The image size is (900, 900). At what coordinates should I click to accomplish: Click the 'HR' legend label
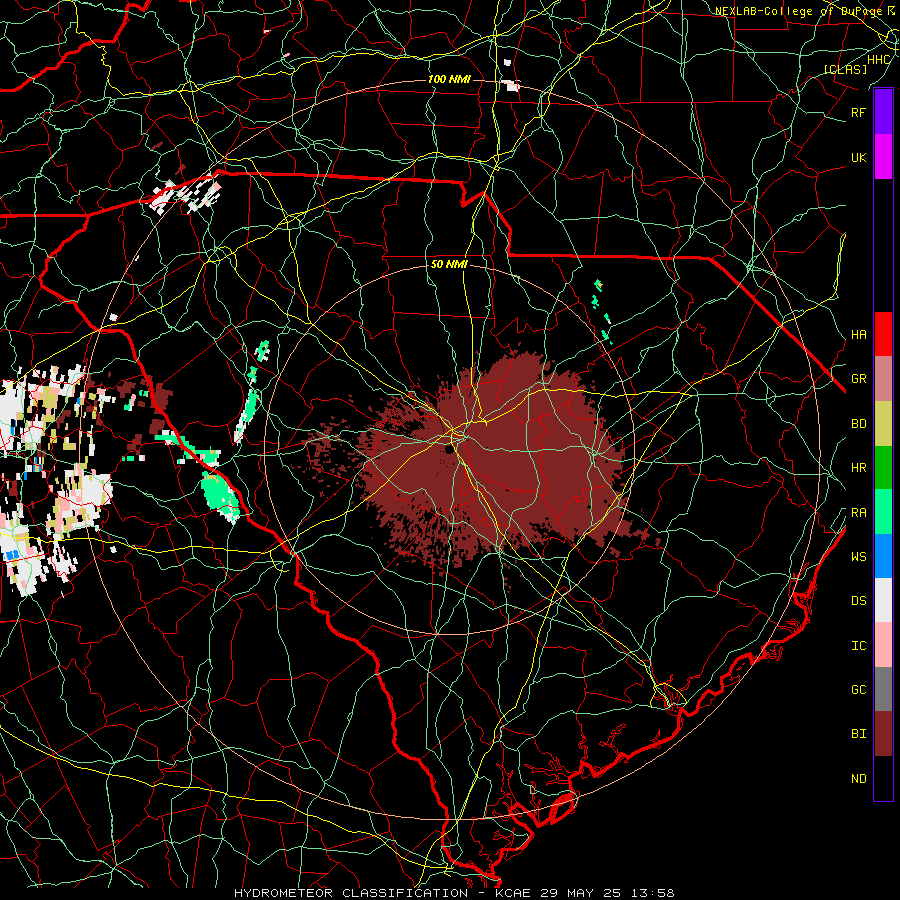tap(858, 468)
